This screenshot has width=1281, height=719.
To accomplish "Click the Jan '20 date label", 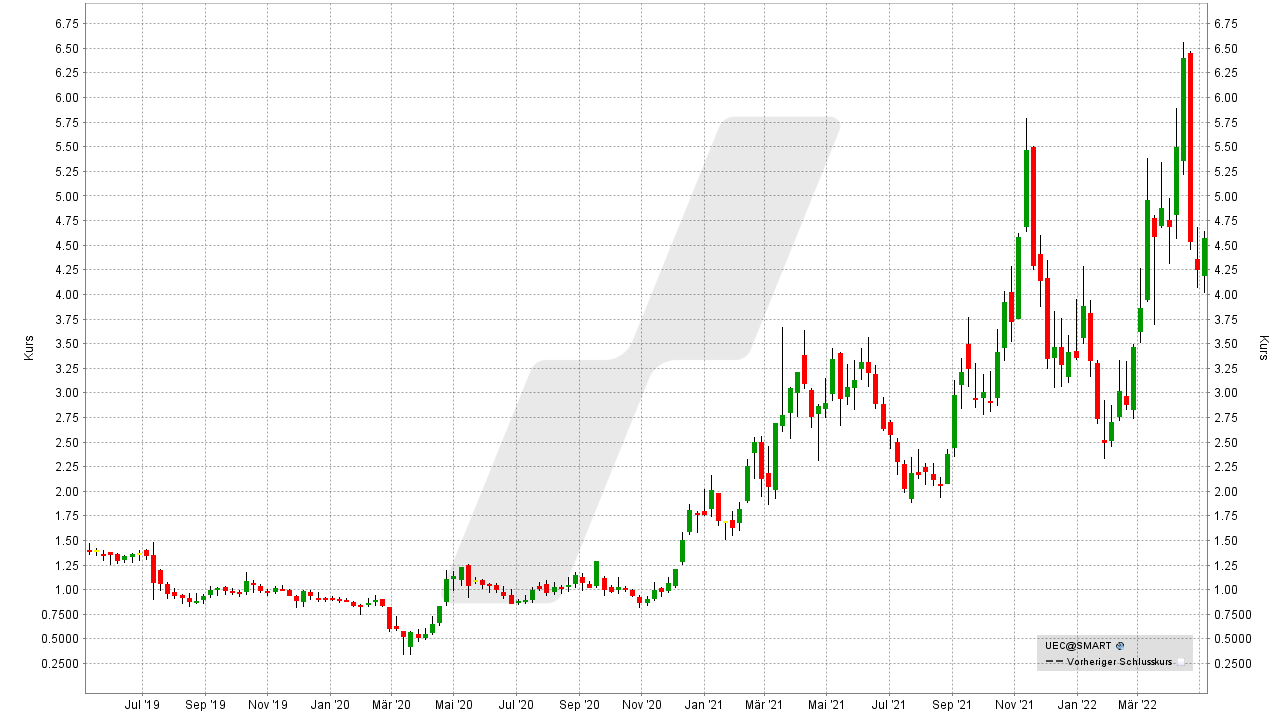I will 329,704.
